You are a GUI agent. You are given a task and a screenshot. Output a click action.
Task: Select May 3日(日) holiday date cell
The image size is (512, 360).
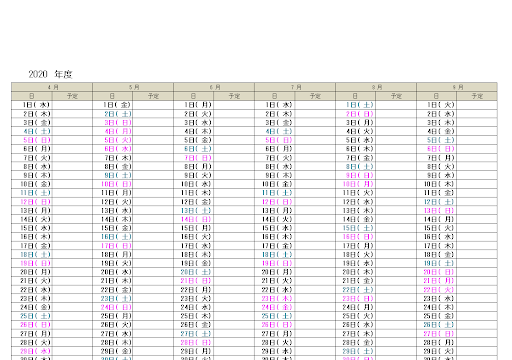pos(113,122)
